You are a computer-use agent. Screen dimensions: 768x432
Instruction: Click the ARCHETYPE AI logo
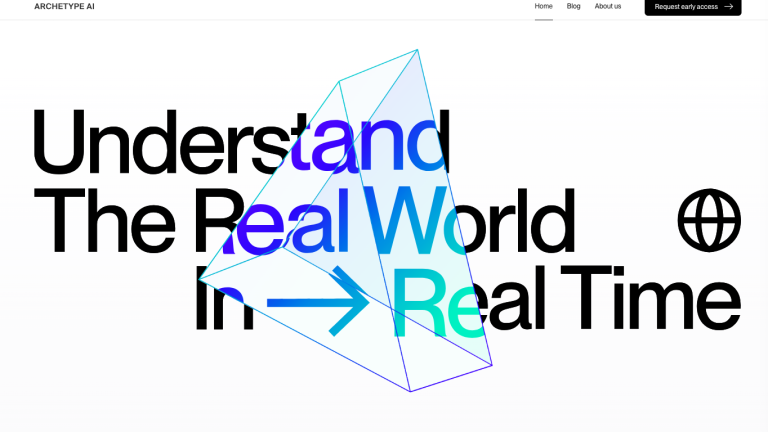[x=65, y=7]
